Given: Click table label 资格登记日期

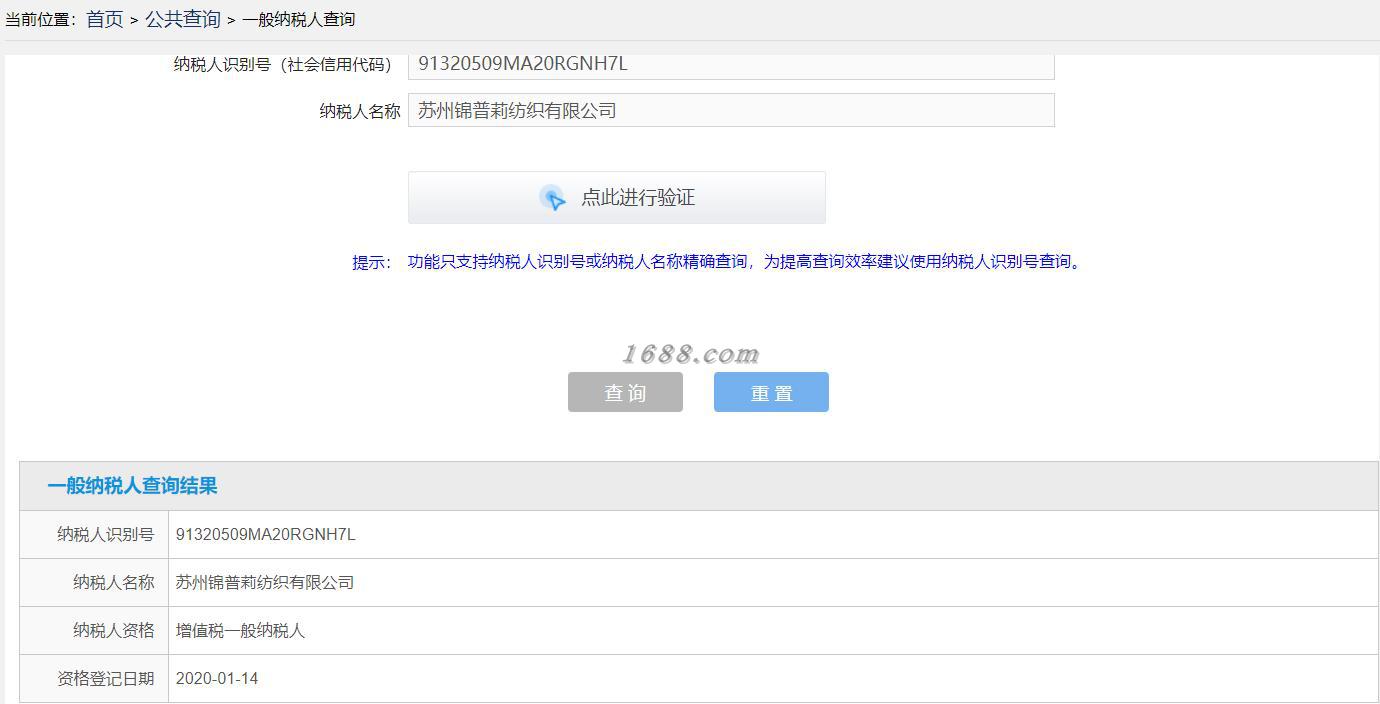Looking at the screenshot, I should (x=106, y=679).
